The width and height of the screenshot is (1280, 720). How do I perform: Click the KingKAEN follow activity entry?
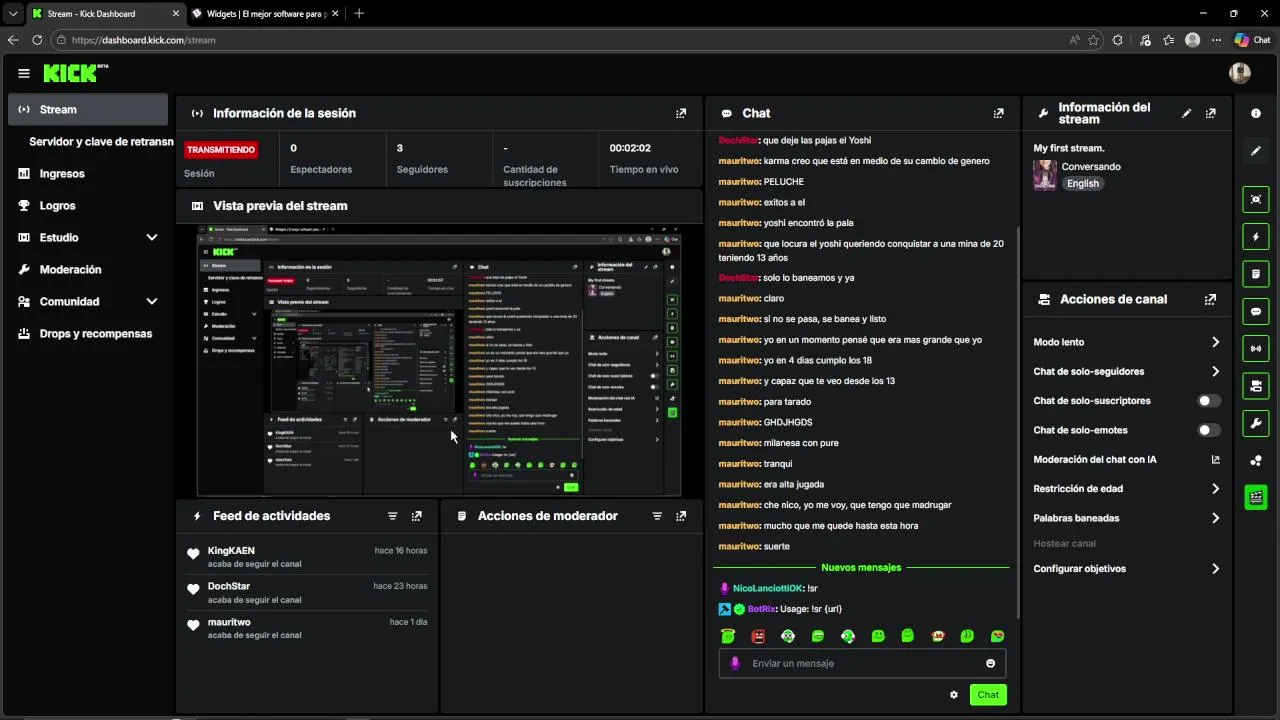(307, 557)
